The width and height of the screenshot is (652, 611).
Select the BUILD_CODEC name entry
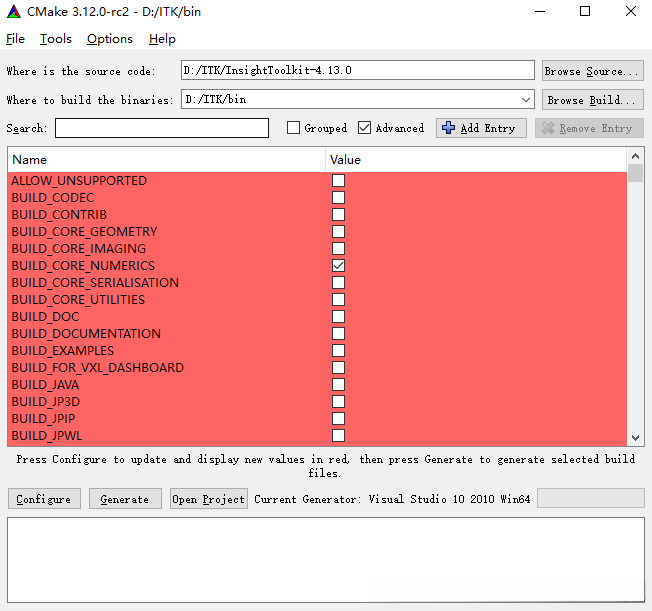tap(53, 198)
